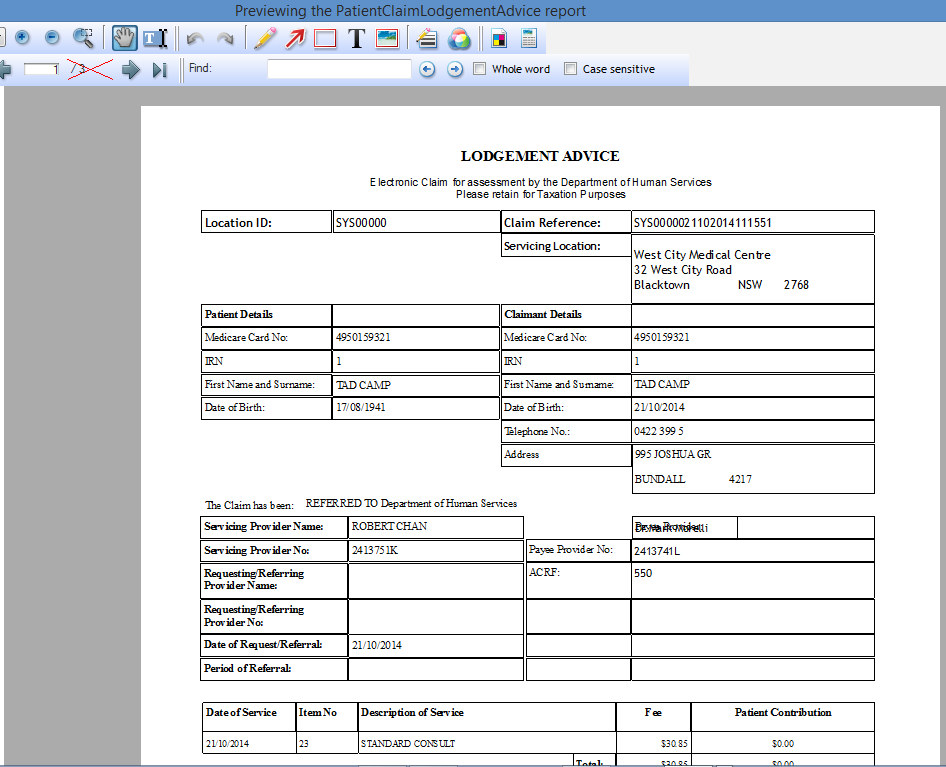Choose the text selection tool

click(155, 39)
